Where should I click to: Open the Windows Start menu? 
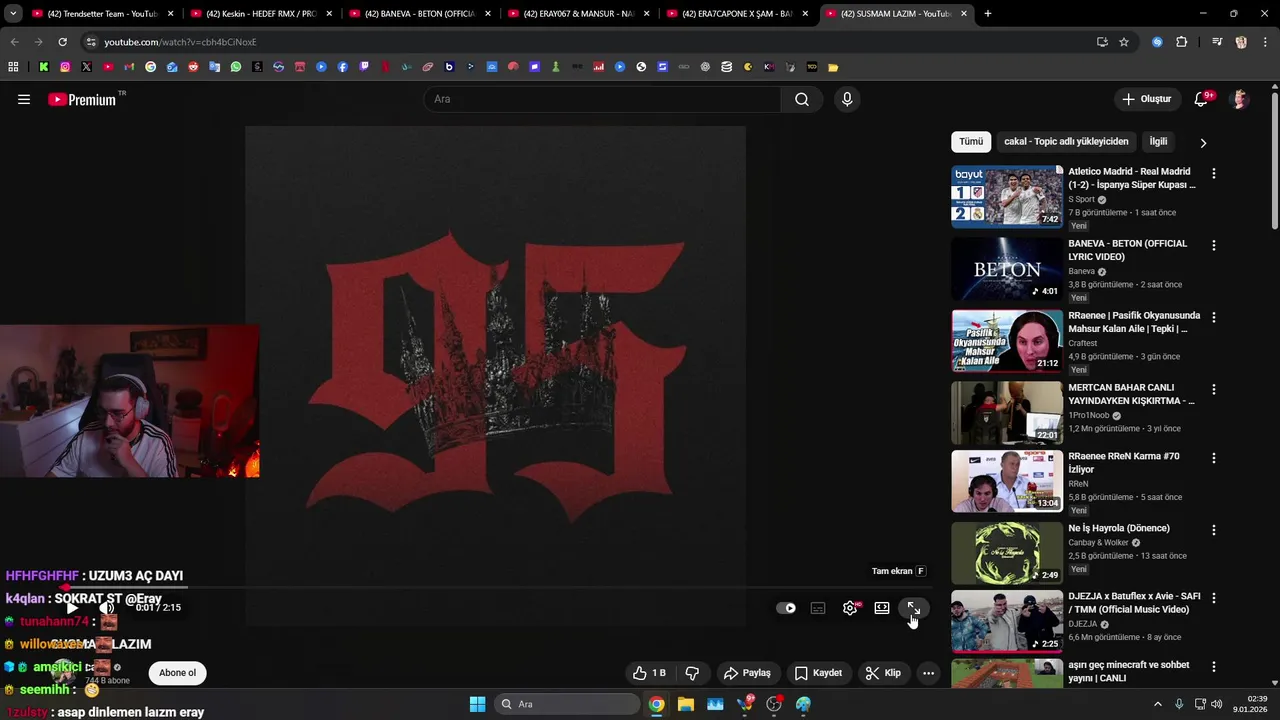click(x=477, y=704)
